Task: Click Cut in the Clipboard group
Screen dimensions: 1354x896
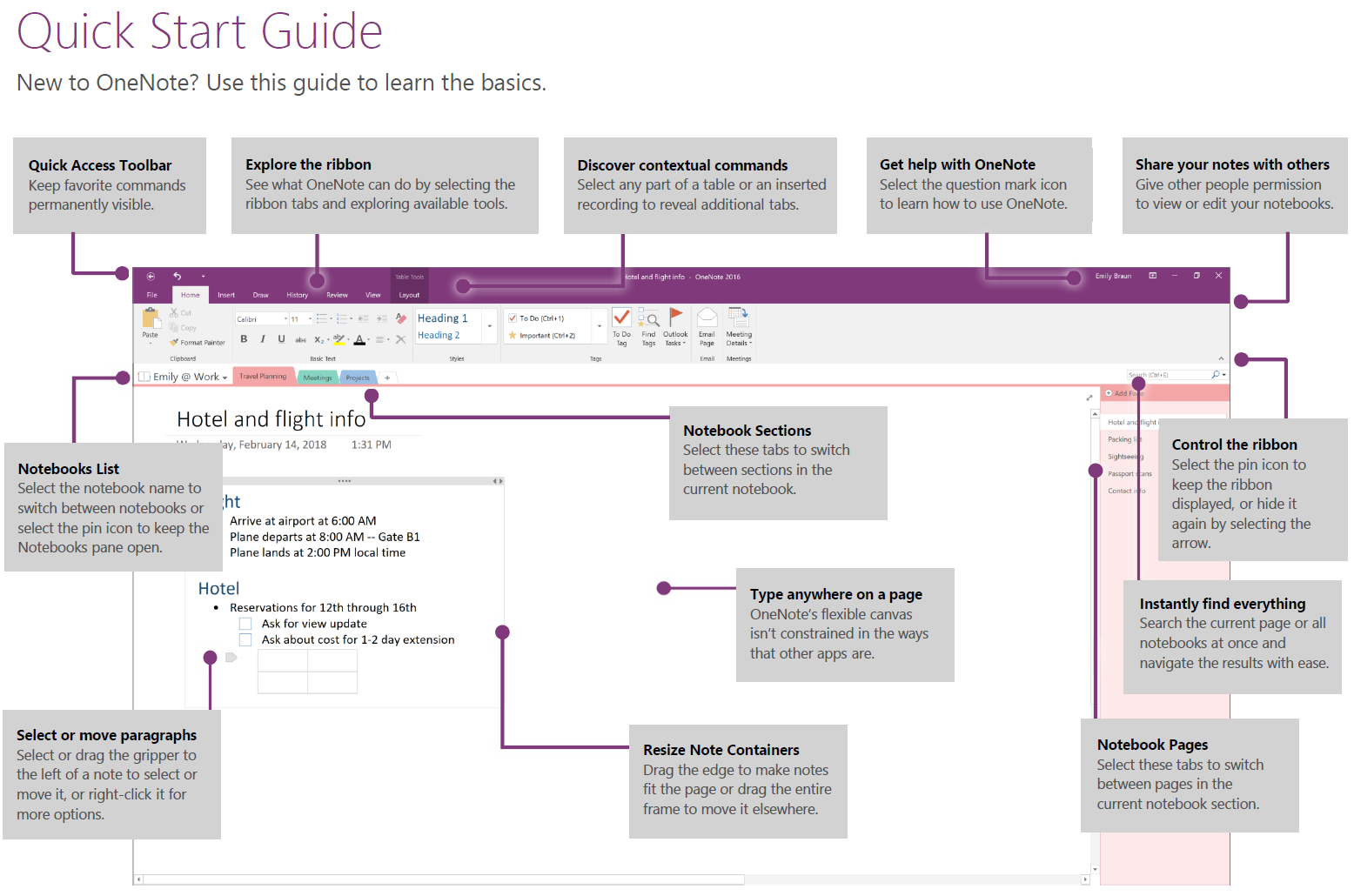Action: (181, 313)
